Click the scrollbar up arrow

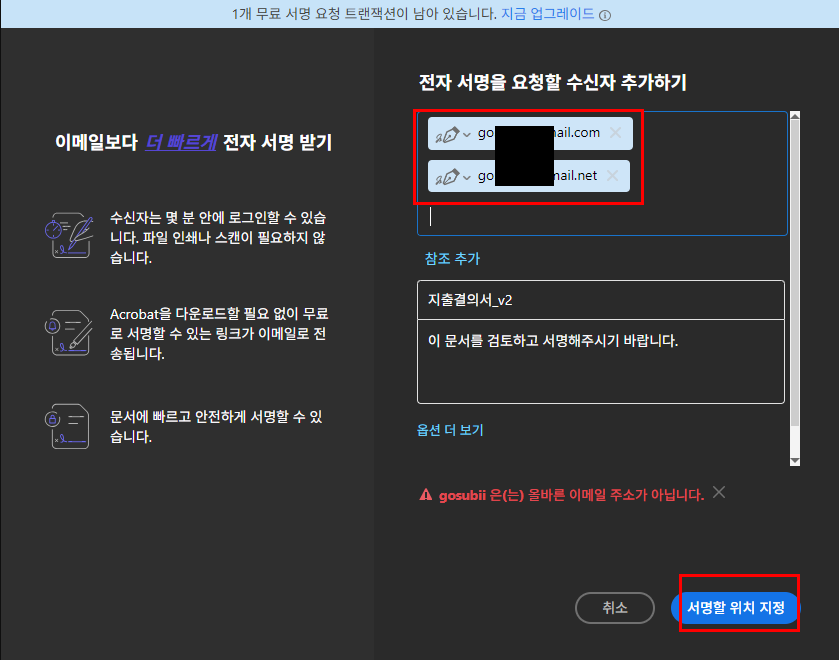click(x=795, y=116)
